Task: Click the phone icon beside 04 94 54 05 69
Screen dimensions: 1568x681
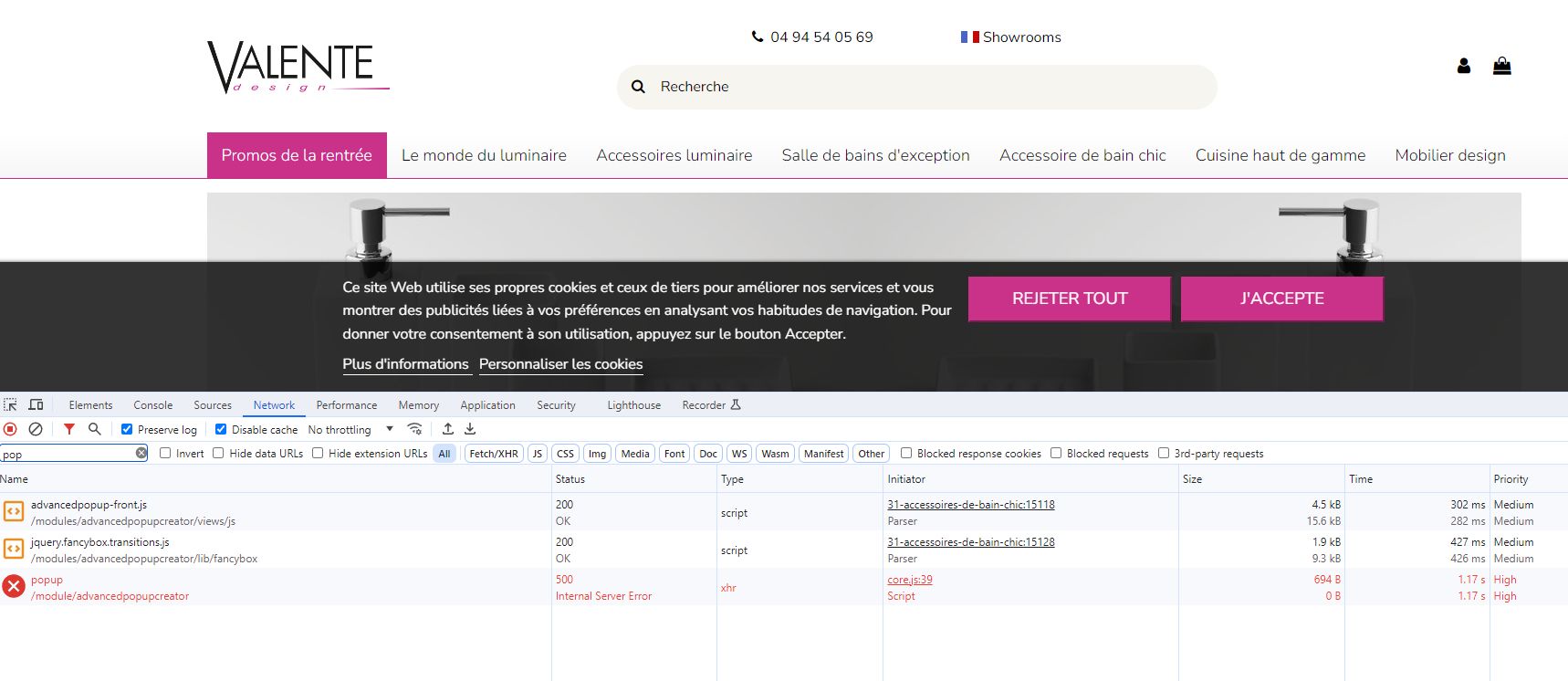Action: coord(758,37)
